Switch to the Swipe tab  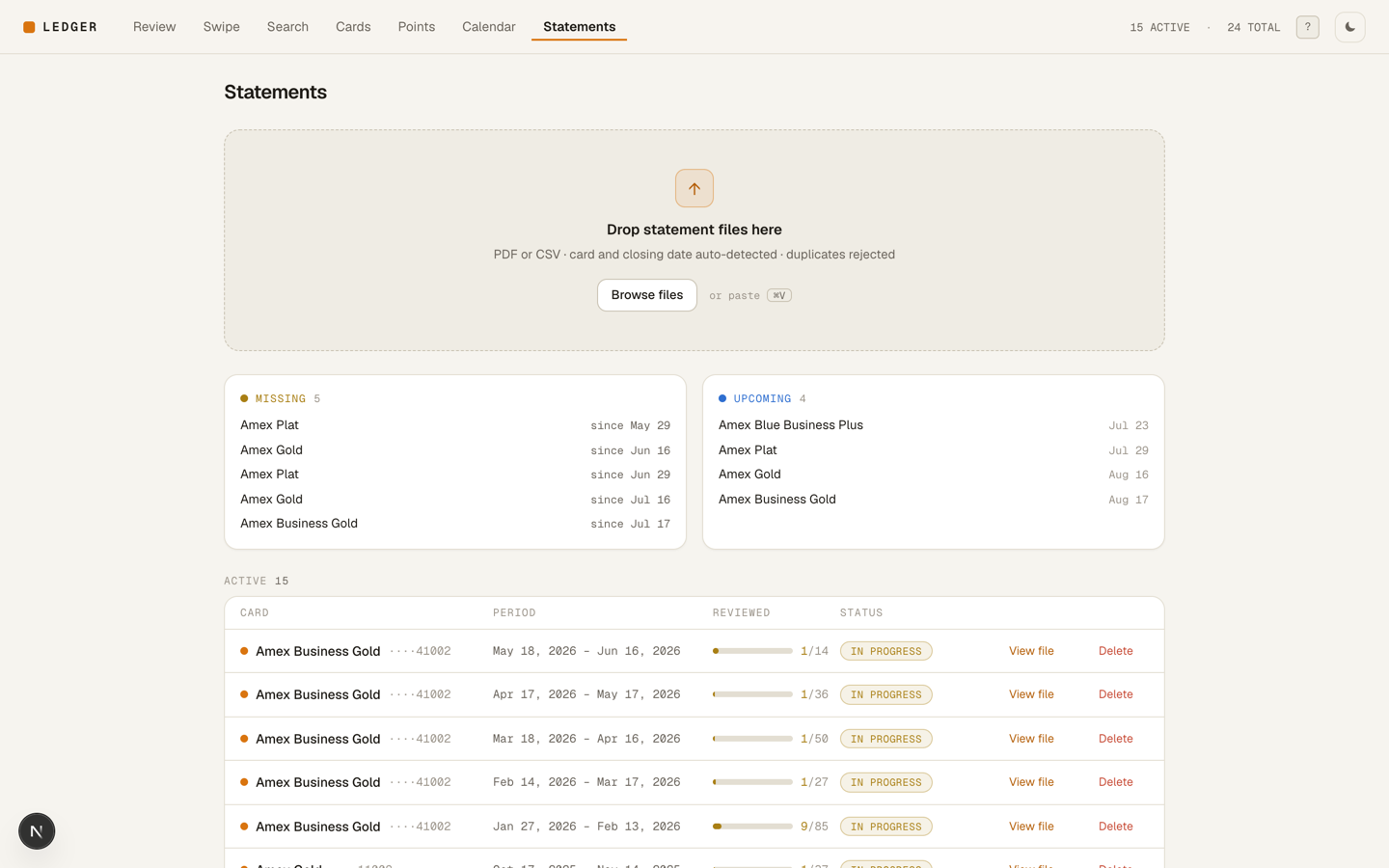[221, 27]
